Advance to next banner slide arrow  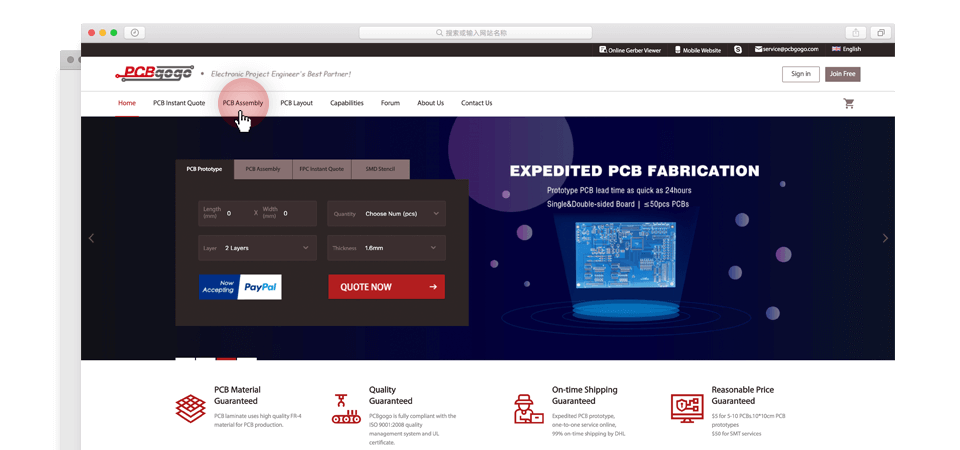[x=884, y=238]
